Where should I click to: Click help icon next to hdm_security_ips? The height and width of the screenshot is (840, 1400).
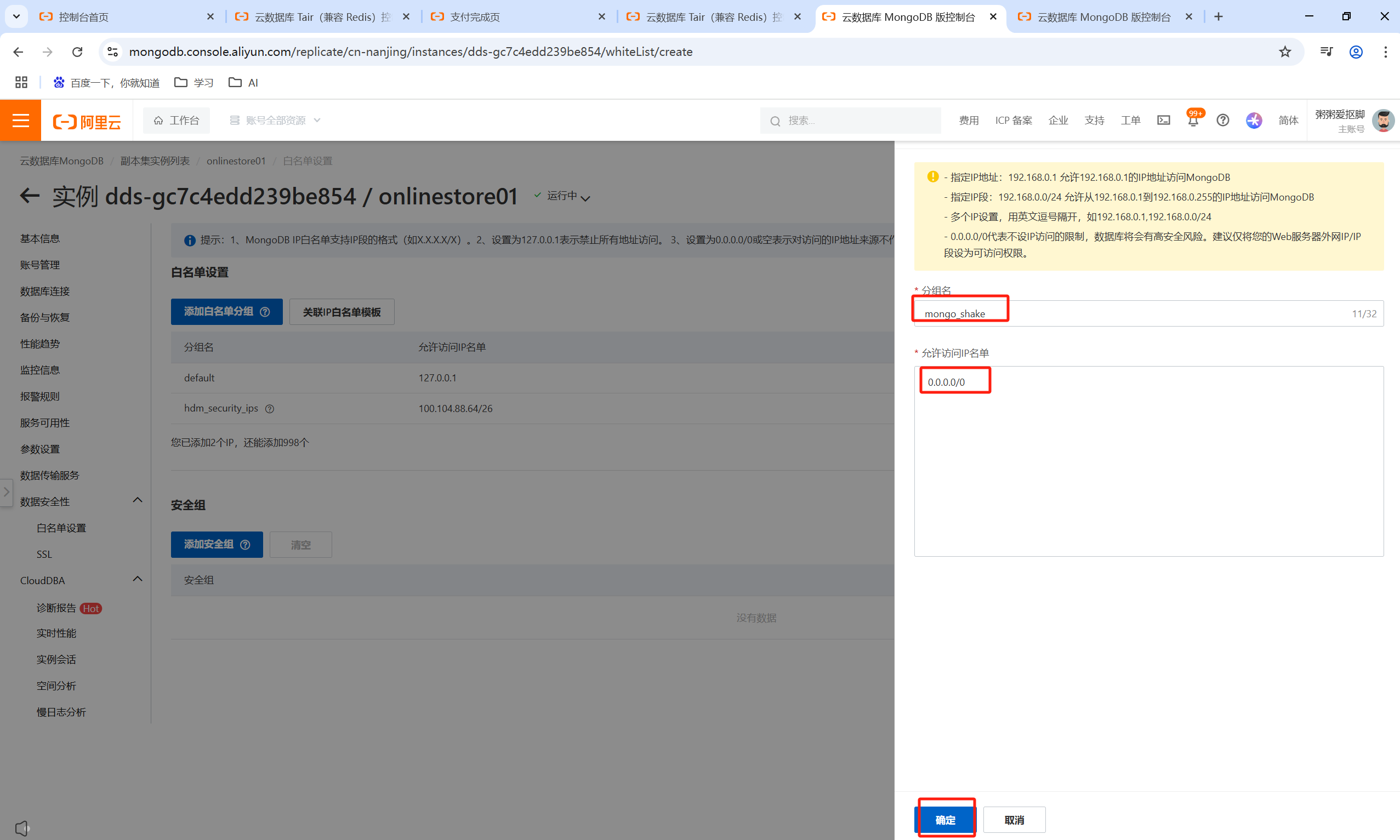click(270, 409)
